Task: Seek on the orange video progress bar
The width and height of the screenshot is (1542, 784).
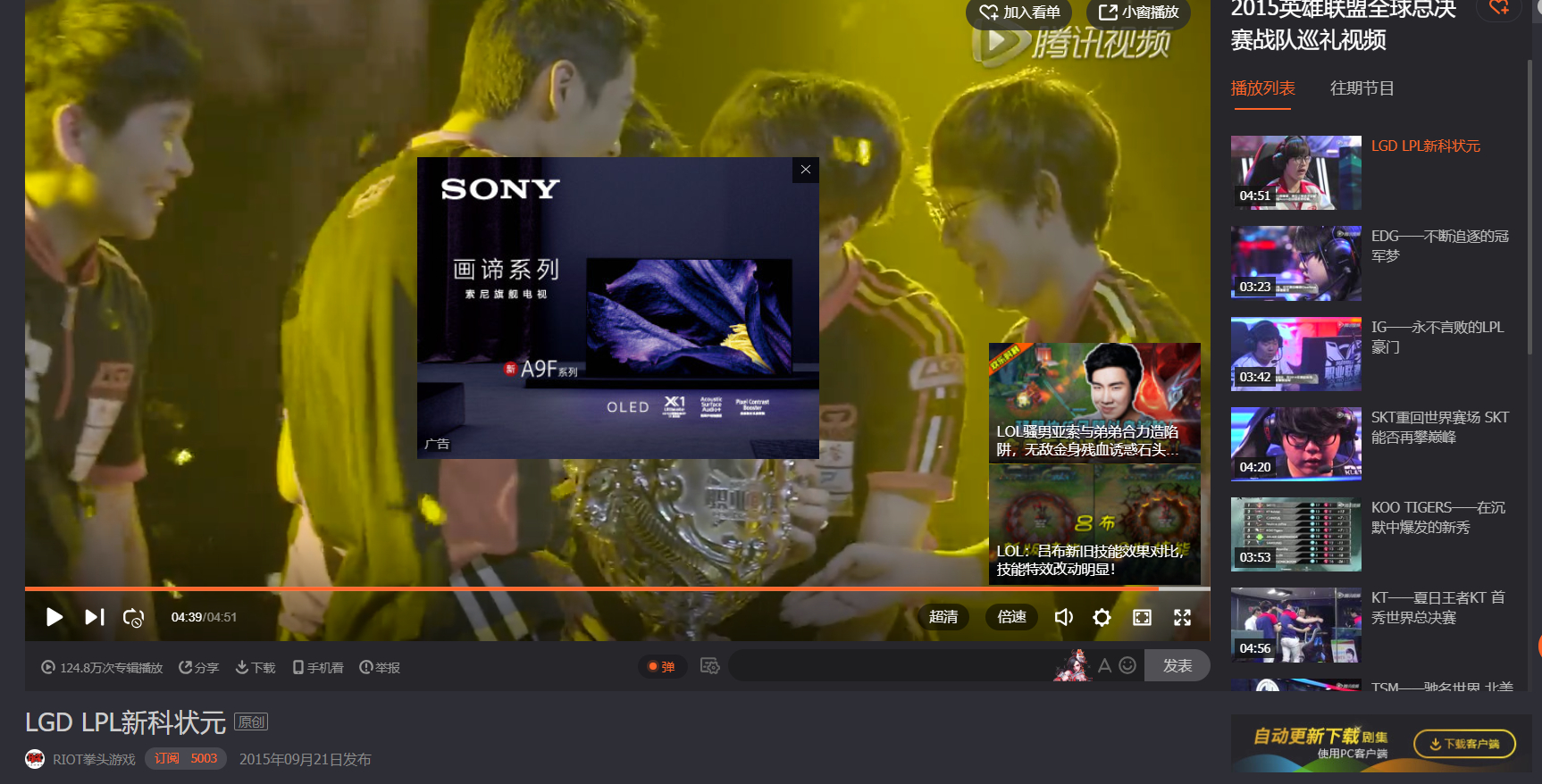Action: (x=617, y=589)
